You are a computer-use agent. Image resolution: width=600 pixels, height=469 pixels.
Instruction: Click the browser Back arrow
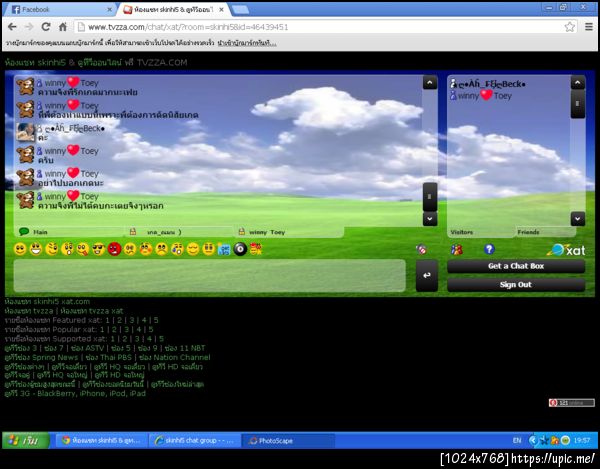(12, 27)
